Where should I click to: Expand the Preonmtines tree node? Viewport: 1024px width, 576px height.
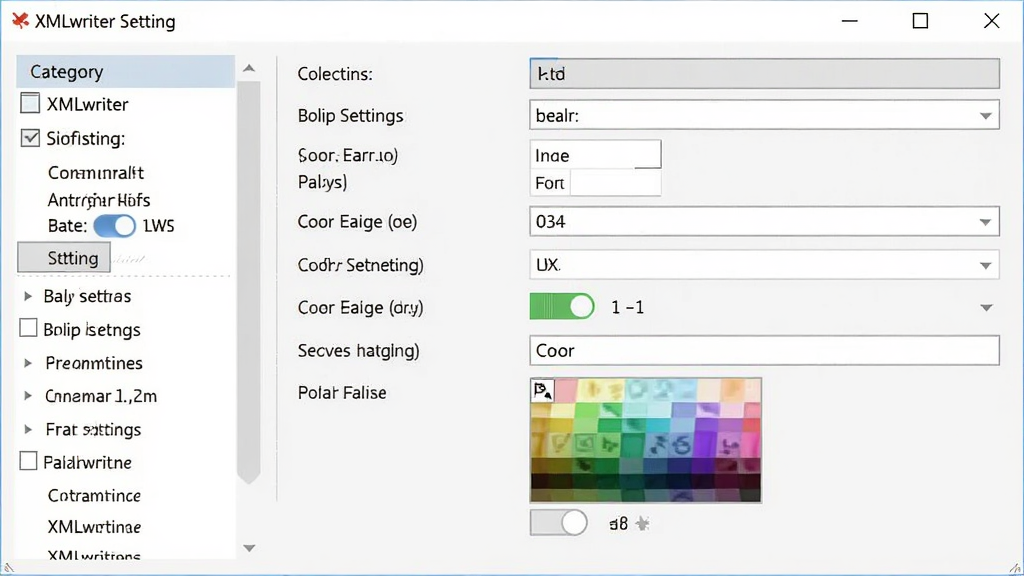[x=28, y=363]
